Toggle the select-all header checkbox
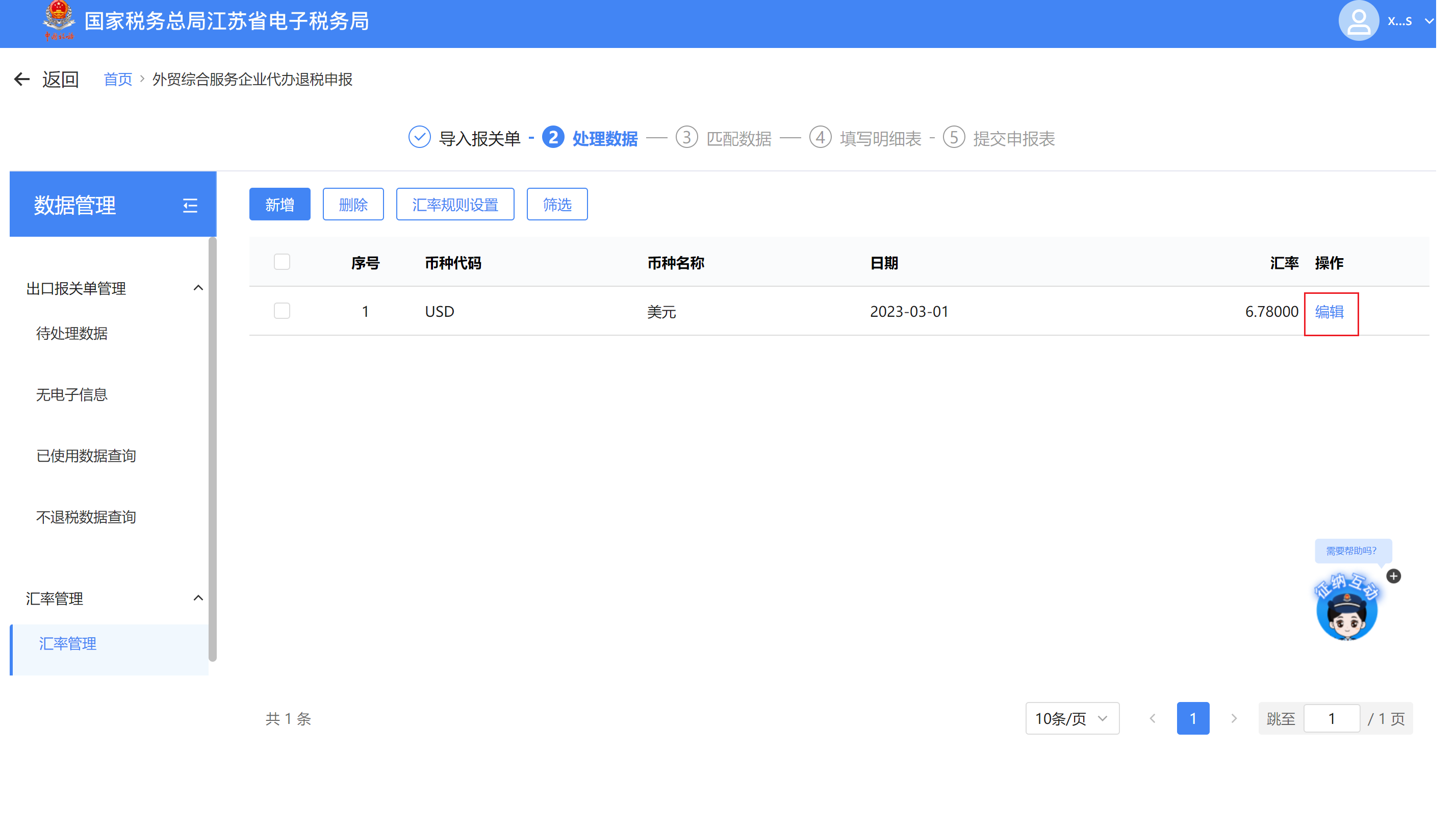This screenshot has width=1456, height=827. (282, 262)
